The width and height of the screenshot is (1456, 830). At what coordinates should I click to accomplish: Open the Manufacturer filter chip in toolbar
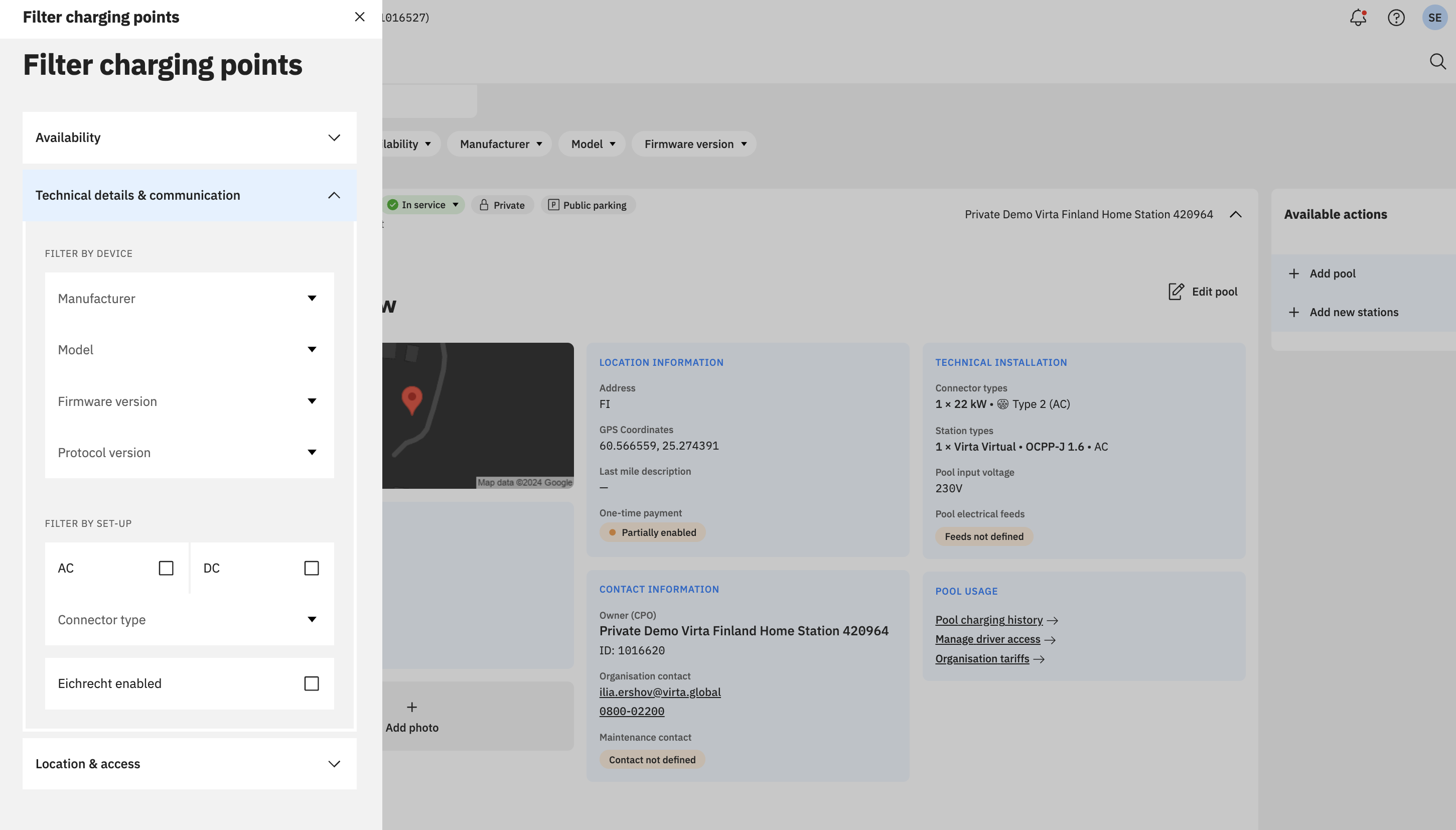tap(500, 144)
